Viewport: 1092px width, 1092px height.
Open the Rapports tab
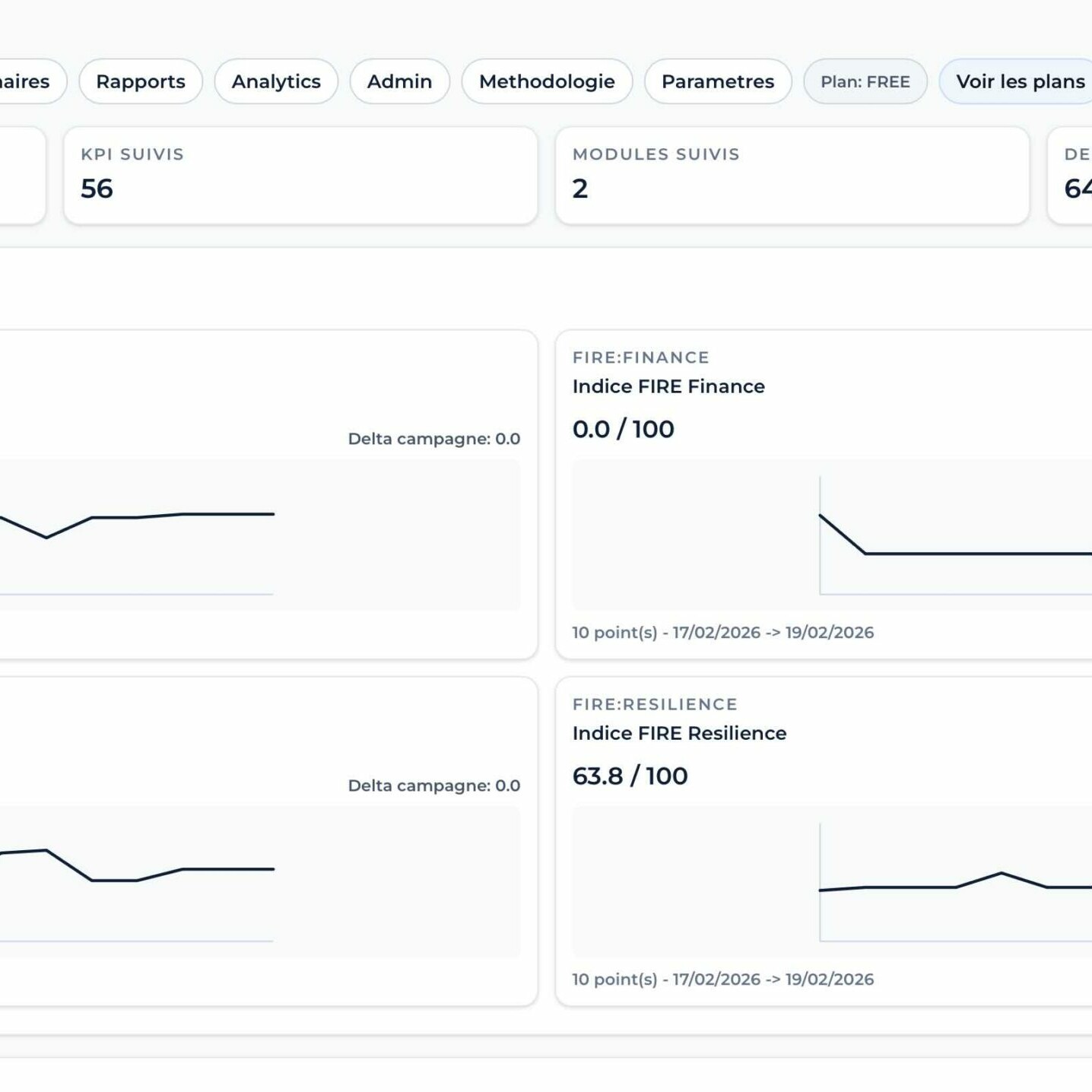[141, 81]
